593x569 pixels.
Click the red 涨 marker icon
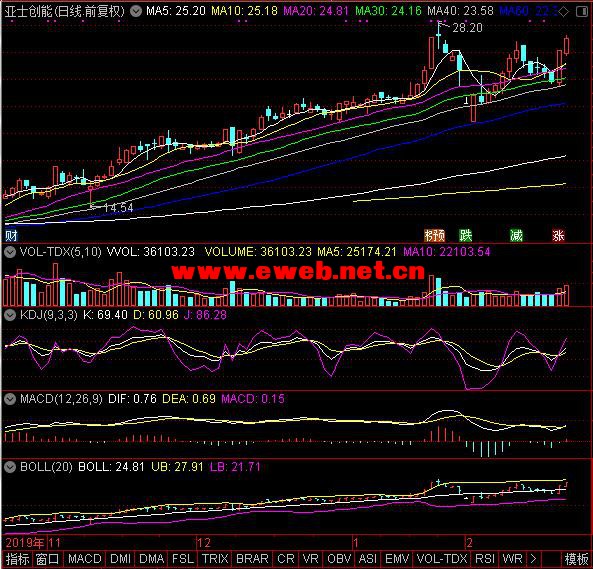[x=558, y=236]
